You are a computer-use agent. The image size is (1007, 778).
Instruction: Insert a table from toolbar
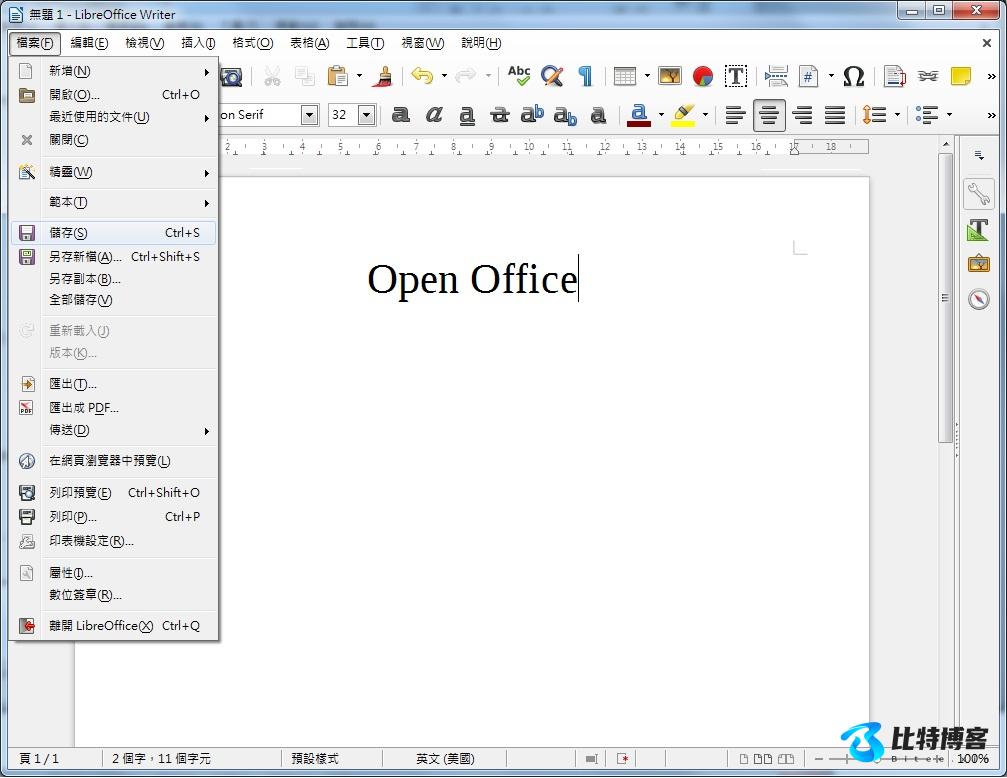coord(624,76)
